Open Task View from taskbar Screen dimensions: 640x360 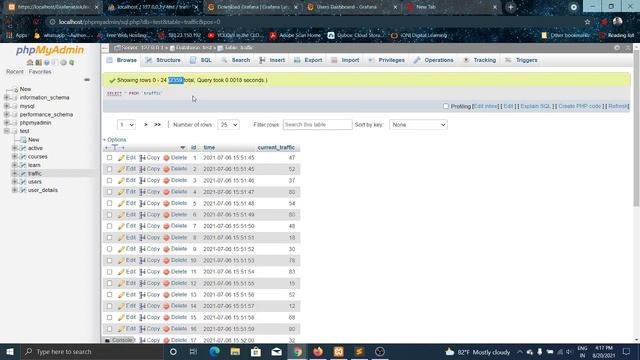click(x=193, y=351)
